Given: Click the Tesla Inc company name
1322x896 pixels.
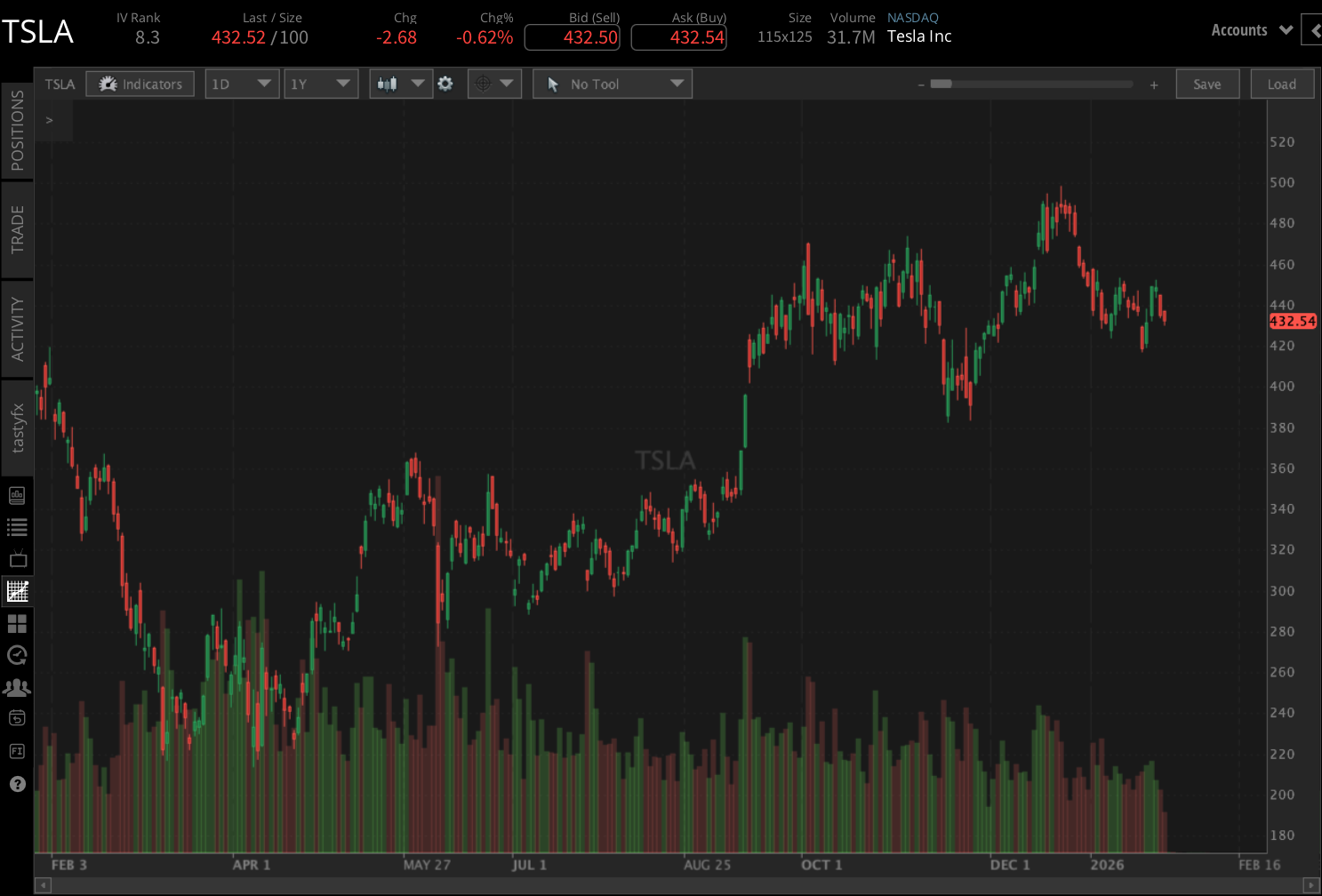Looking at the screenshot, I should 919,36.
